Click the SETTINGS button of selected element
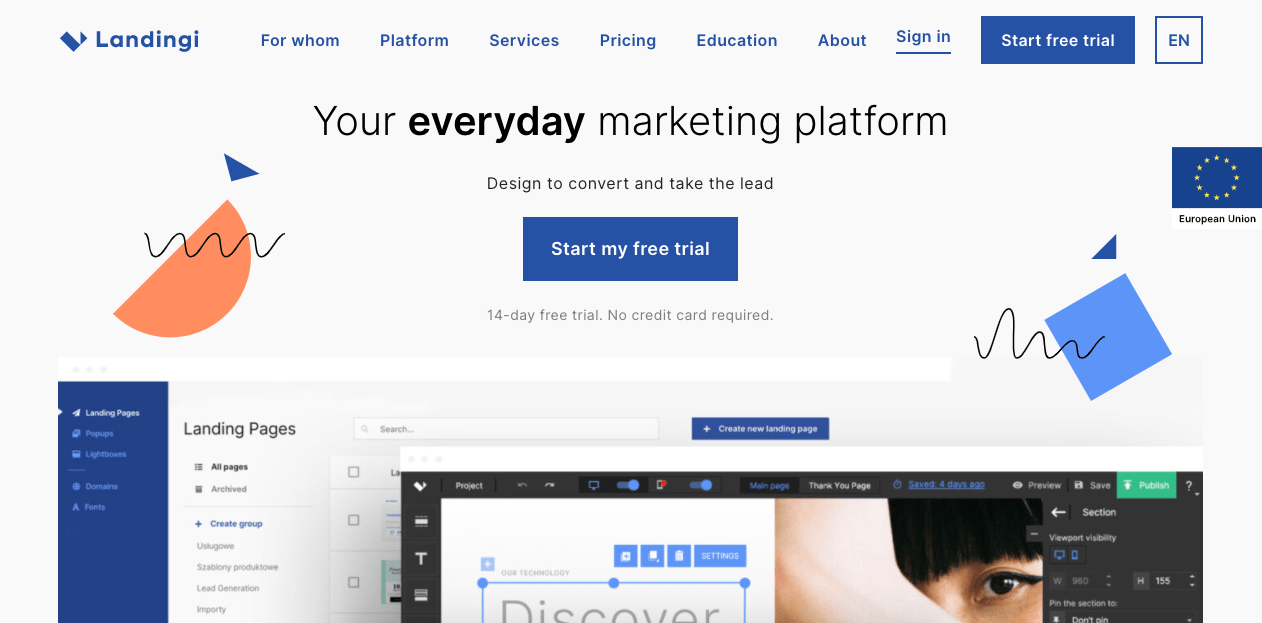The image size is (1262, 623). pyautogui.click(x=720, y=556)
